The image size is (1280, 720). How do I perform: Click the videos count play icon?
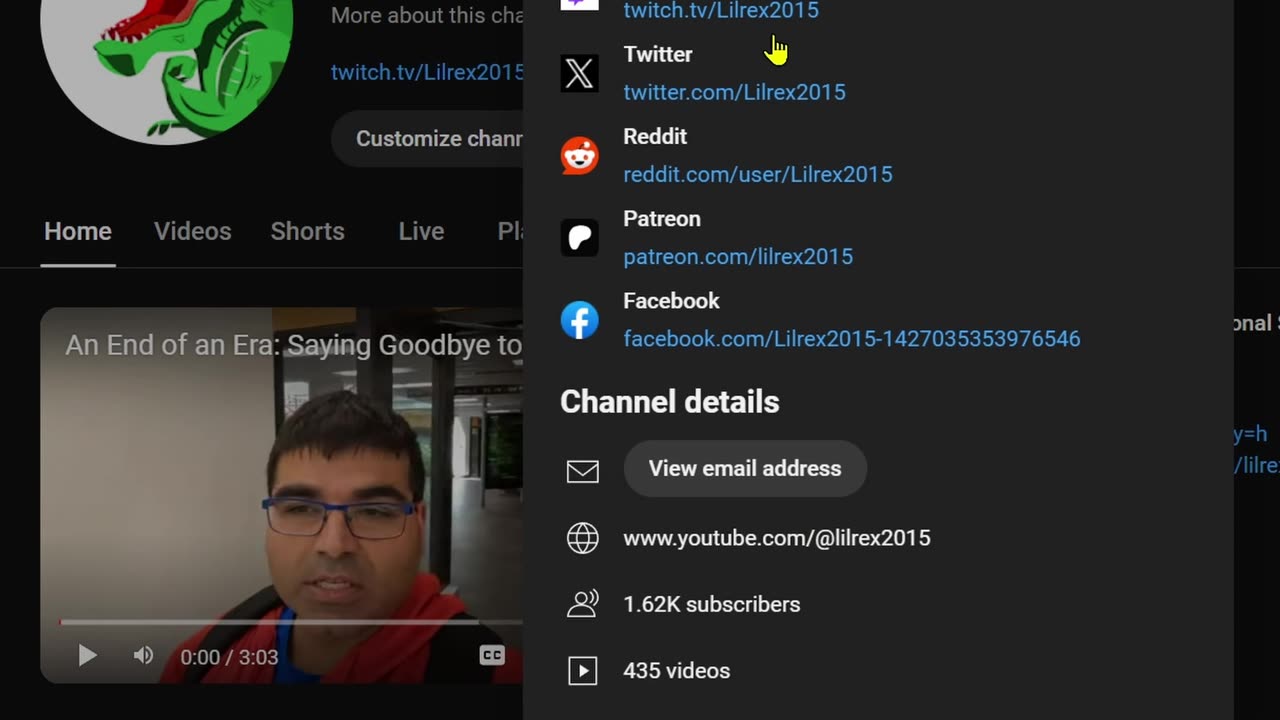pyautogui.click(x=582, y=671)
